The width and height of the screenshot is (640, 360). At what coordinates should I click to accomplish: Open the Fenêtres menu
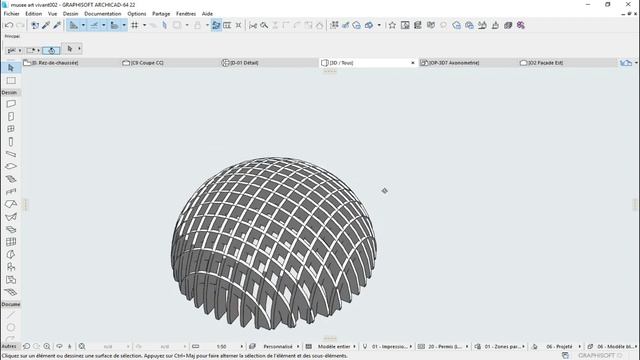[x=186, y=13]
